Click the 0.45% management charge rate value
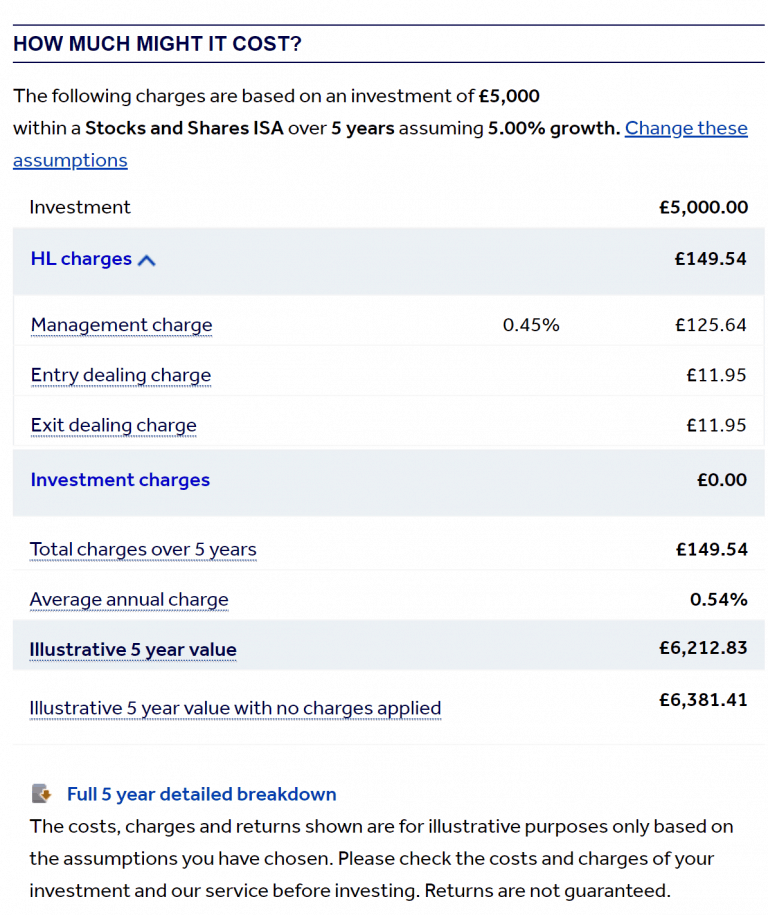768x915 pixels. tap(531, 325)
